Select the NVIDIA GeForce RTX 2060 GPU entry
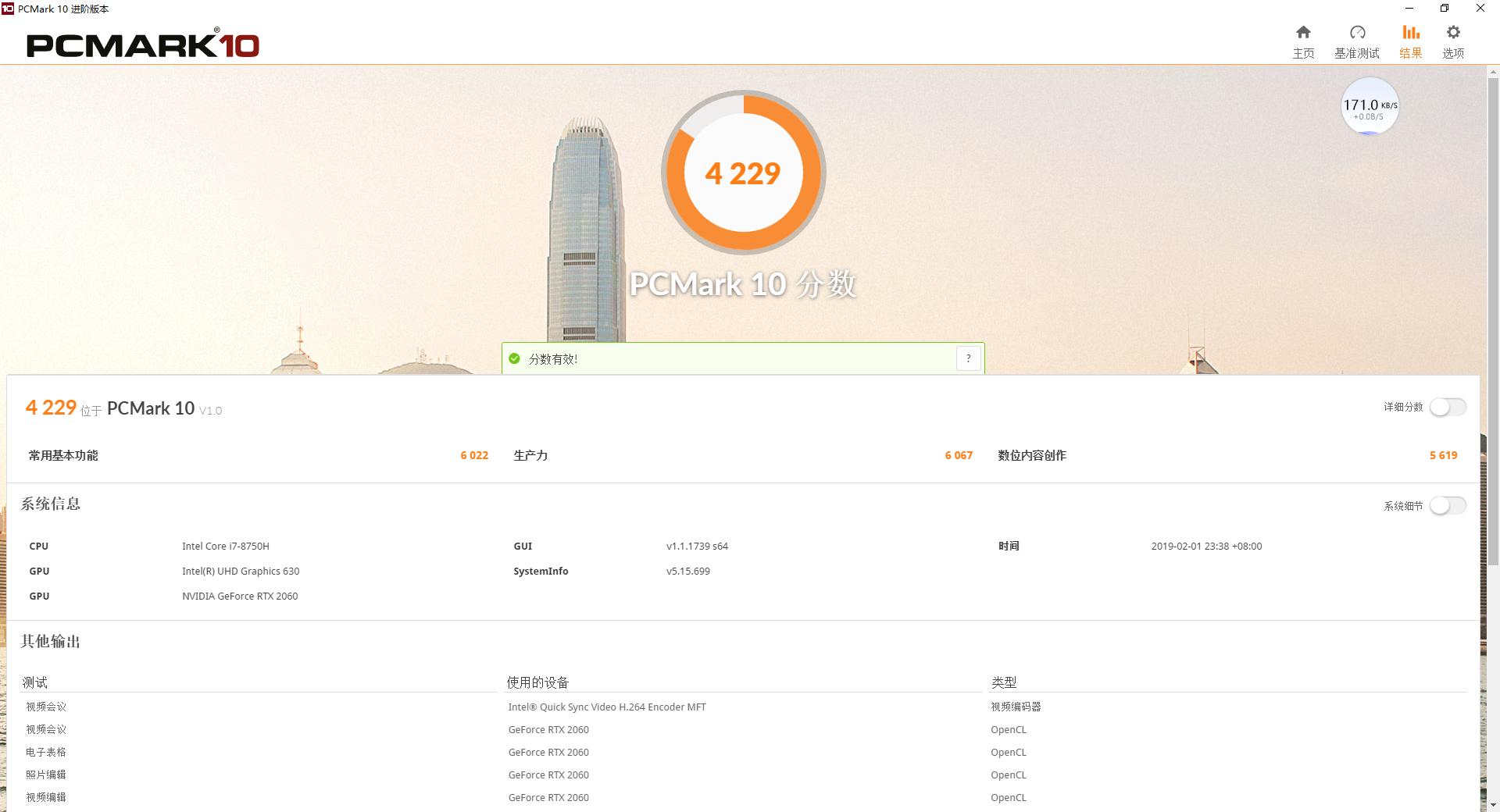The width and height of the screenshot is (1500, 812). pos(240,596)
